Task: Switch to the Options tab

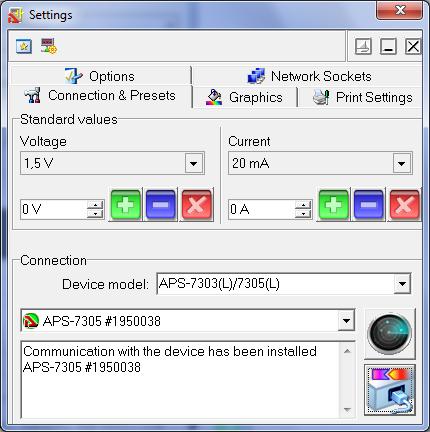Action: [100, 76]
